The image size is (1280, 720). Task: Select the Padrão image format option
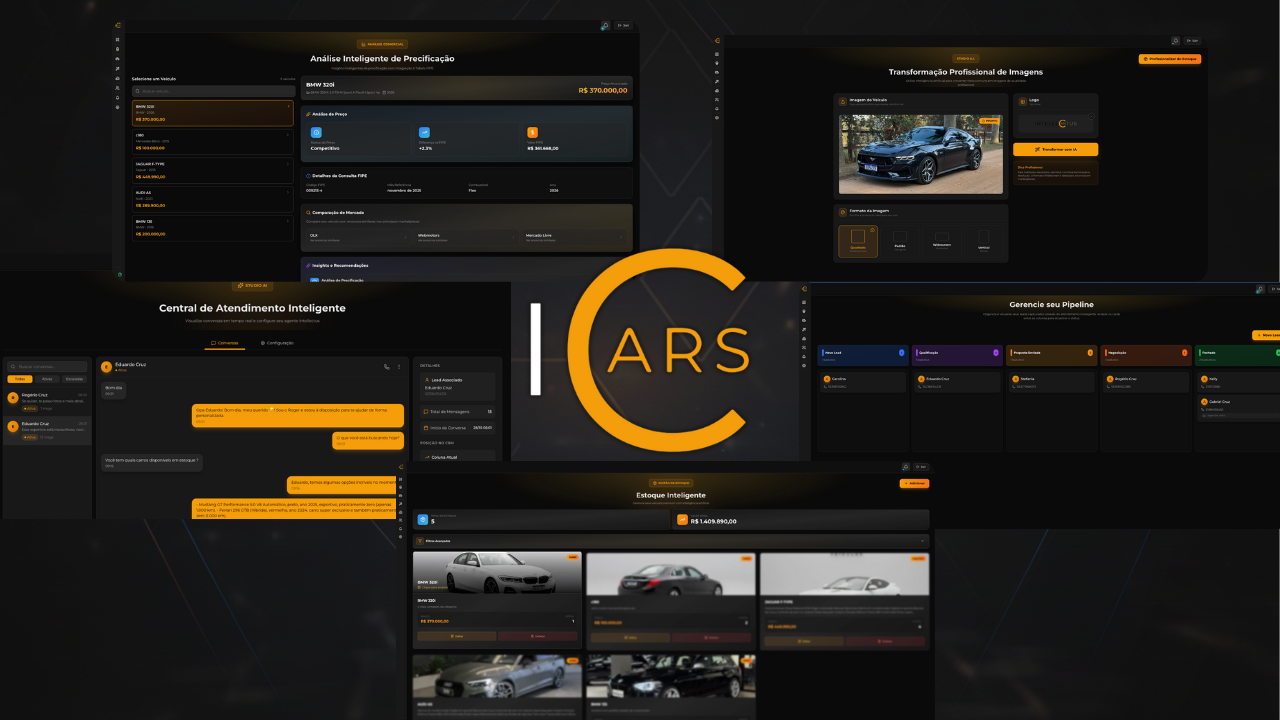(900, 240)
